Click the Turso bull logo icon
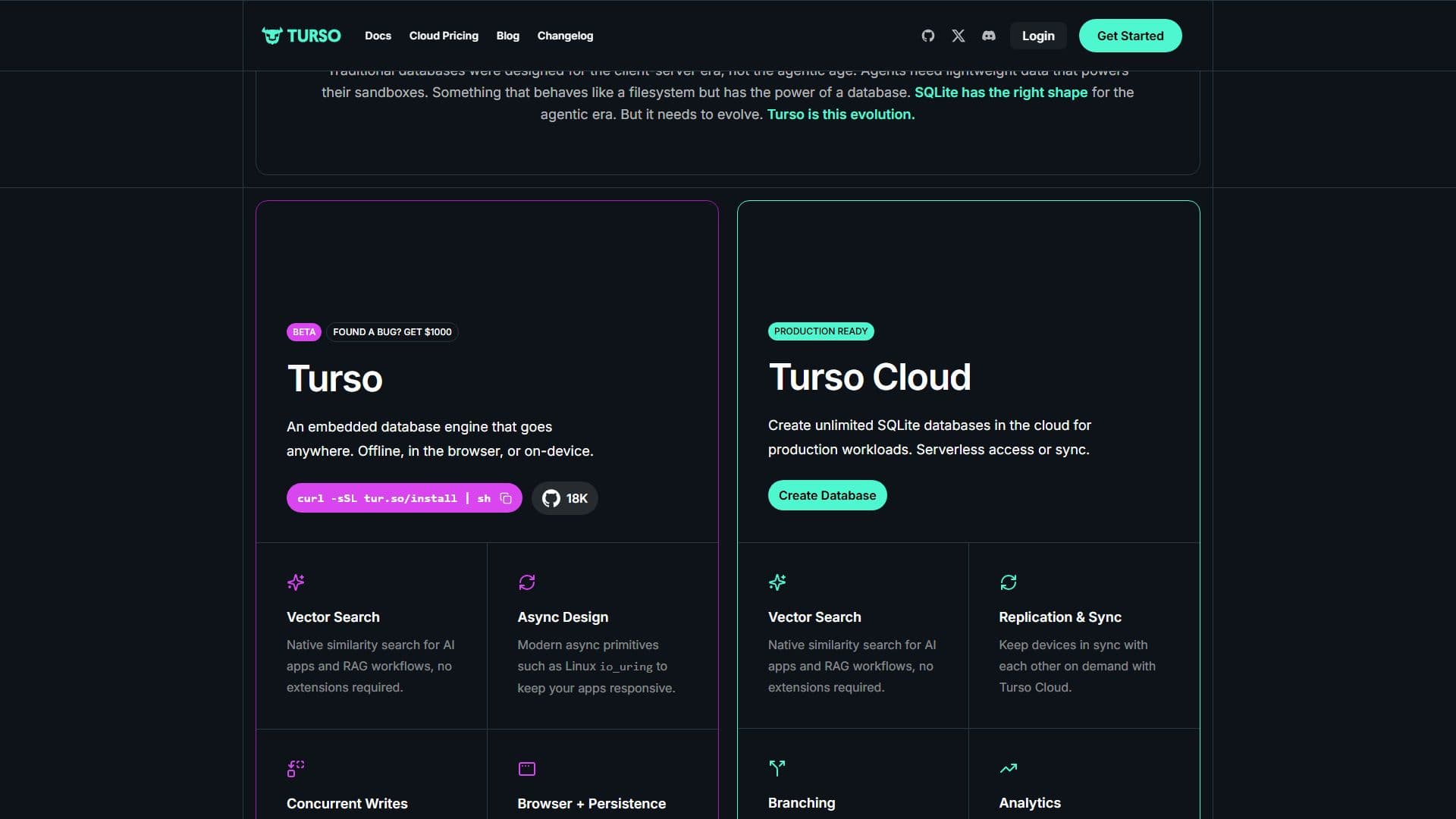This screenshot has height=819, width=1456. [271, 36]
